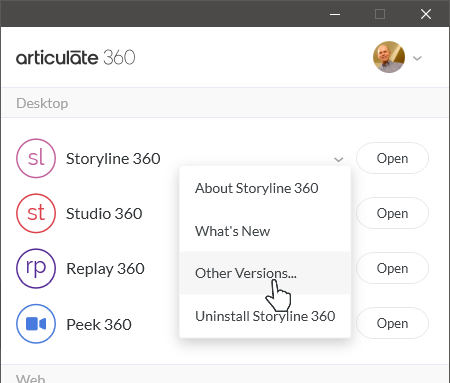The height and width of the screenshot is (383, 450).
Task: Open Peek 360 with its Open button
Action: [x=392, y=323]
